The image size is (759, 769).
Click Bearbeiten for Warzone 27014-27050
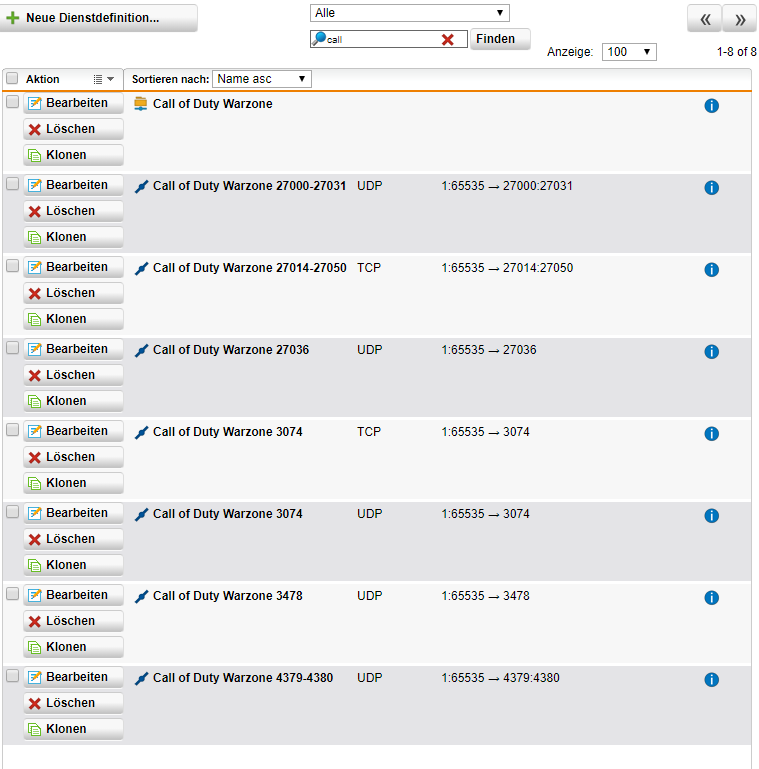(x=73, y=267)
